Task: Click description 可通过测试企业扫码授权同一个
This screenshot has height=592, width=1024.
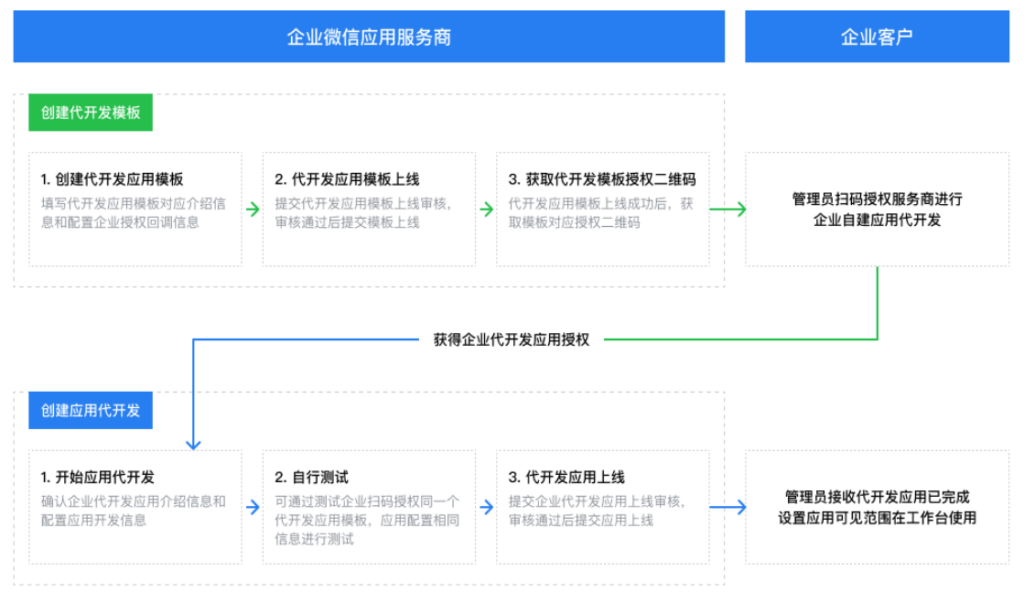Action: pos(367,502)
